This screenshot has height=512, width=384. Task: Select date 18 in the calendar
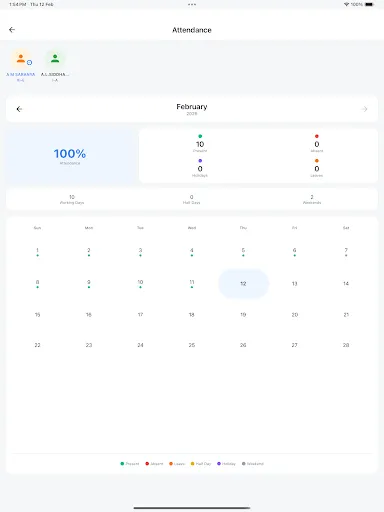coord(192,315)
